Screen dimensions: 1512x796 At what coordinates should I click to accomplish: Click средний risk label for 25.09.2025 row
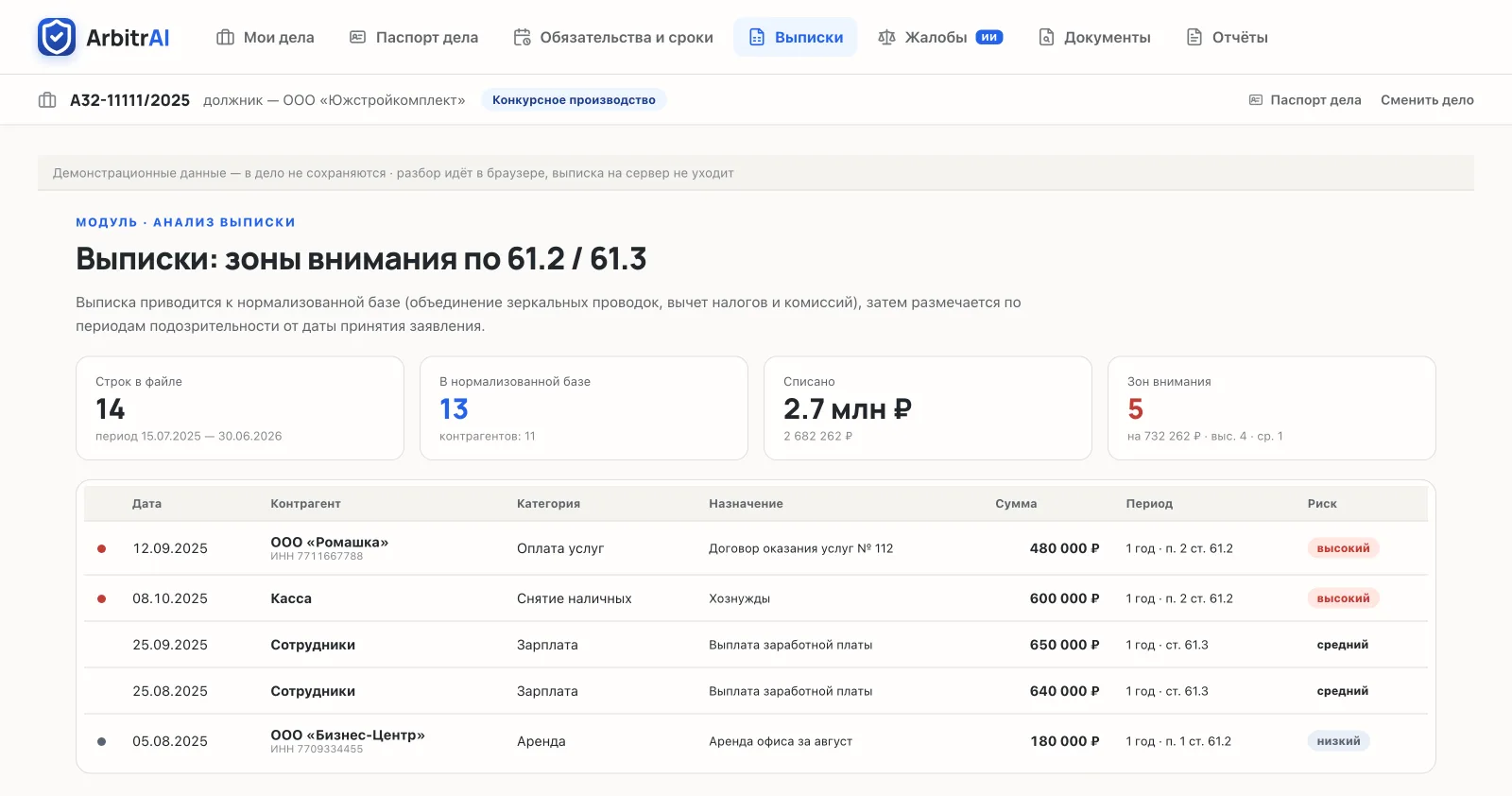tap(1343, 645)
